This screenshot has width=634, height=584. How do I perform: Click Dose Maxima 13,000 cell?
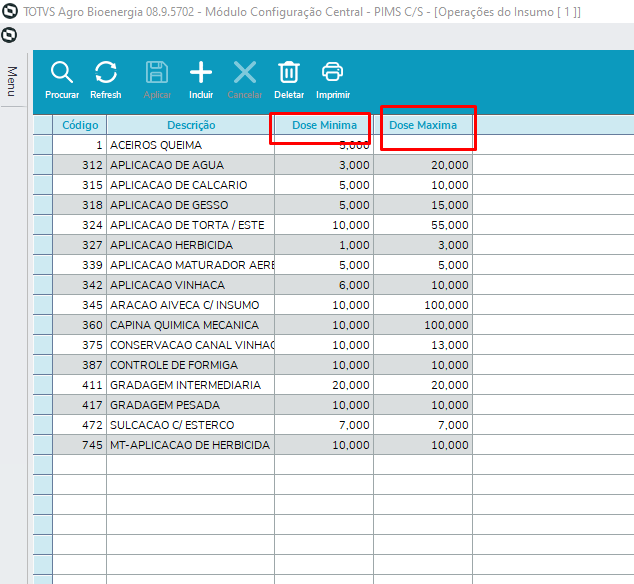pos(423,345)
